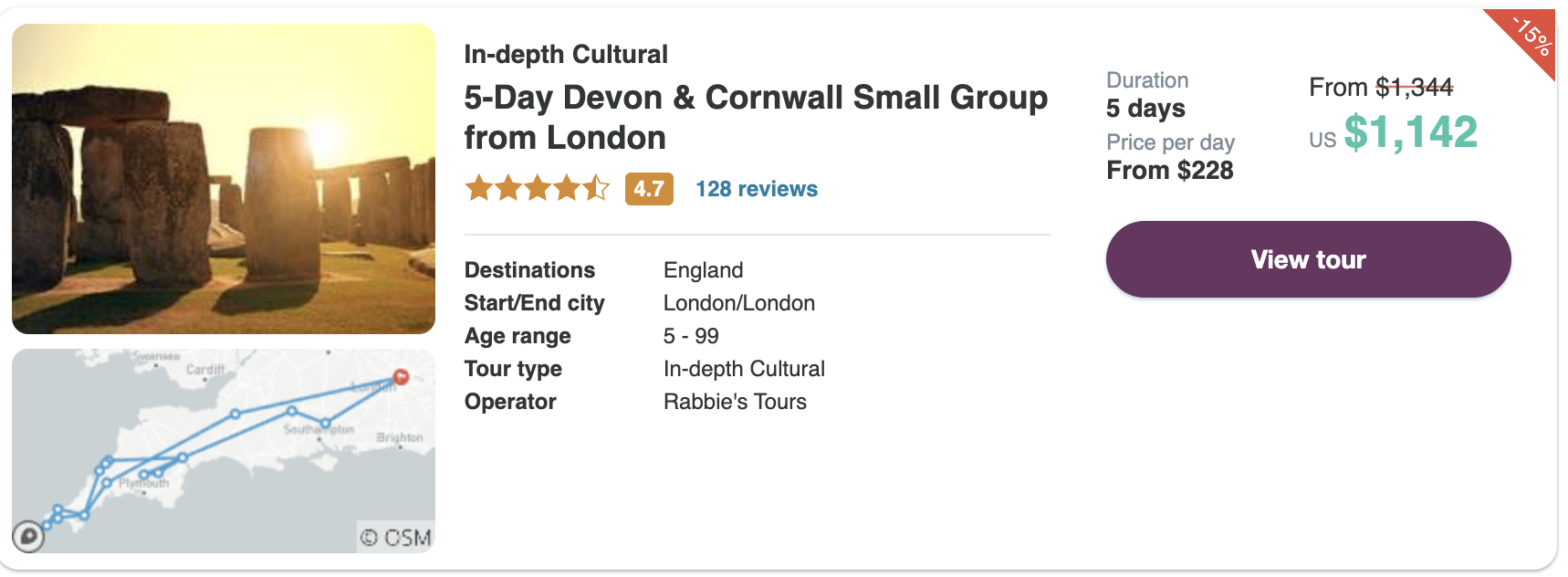Open the 128 reviews link
The image size is (1568, 577).
pyautogui.click(x=757, y=189)
